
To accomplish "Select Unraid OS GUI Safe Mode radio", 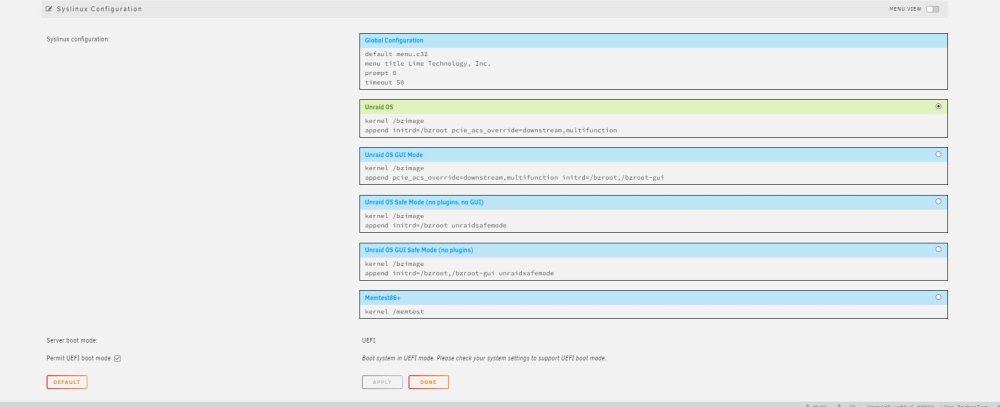I will [x=938, y=249].
